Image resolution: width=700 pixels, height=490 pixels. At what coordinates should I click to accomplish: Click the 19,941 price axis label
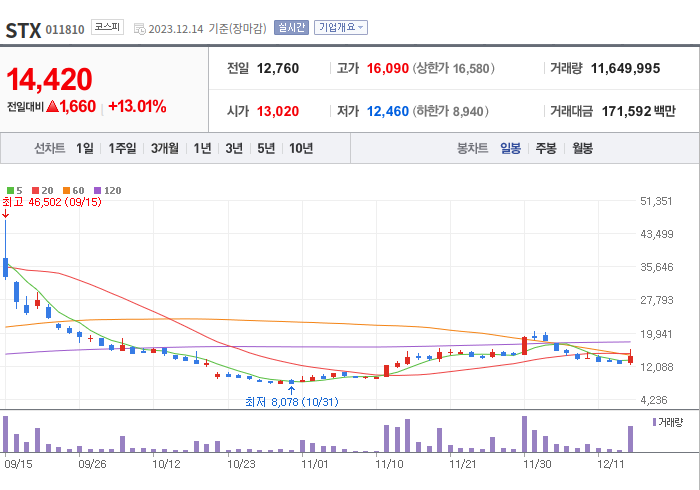pos(656,334)
